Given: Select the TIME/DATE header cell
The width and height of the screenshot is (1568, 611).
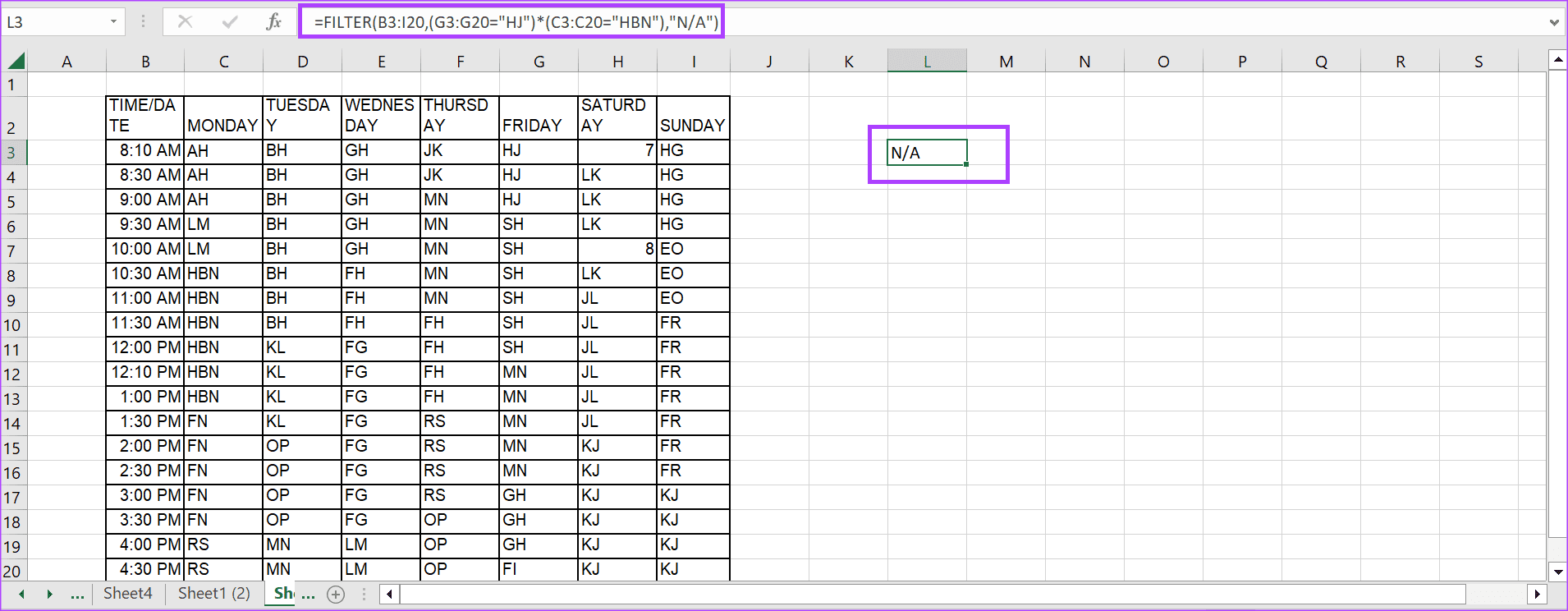Looking at the screenshot, I should pyautogui.click(x=145, y=117).
